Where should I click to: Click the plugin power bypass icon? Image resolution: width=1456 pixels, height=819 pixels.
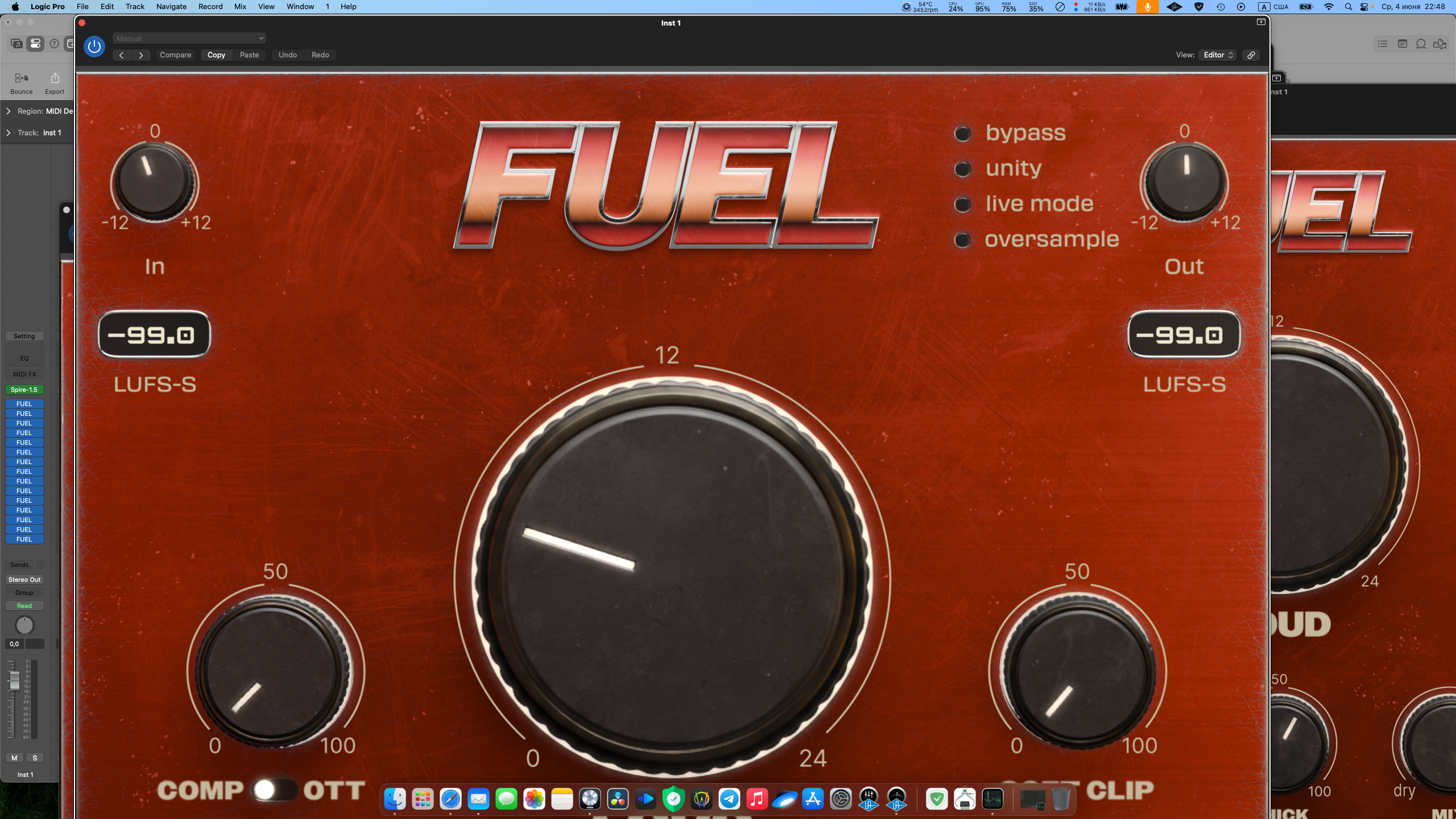(x=94, y=47)
